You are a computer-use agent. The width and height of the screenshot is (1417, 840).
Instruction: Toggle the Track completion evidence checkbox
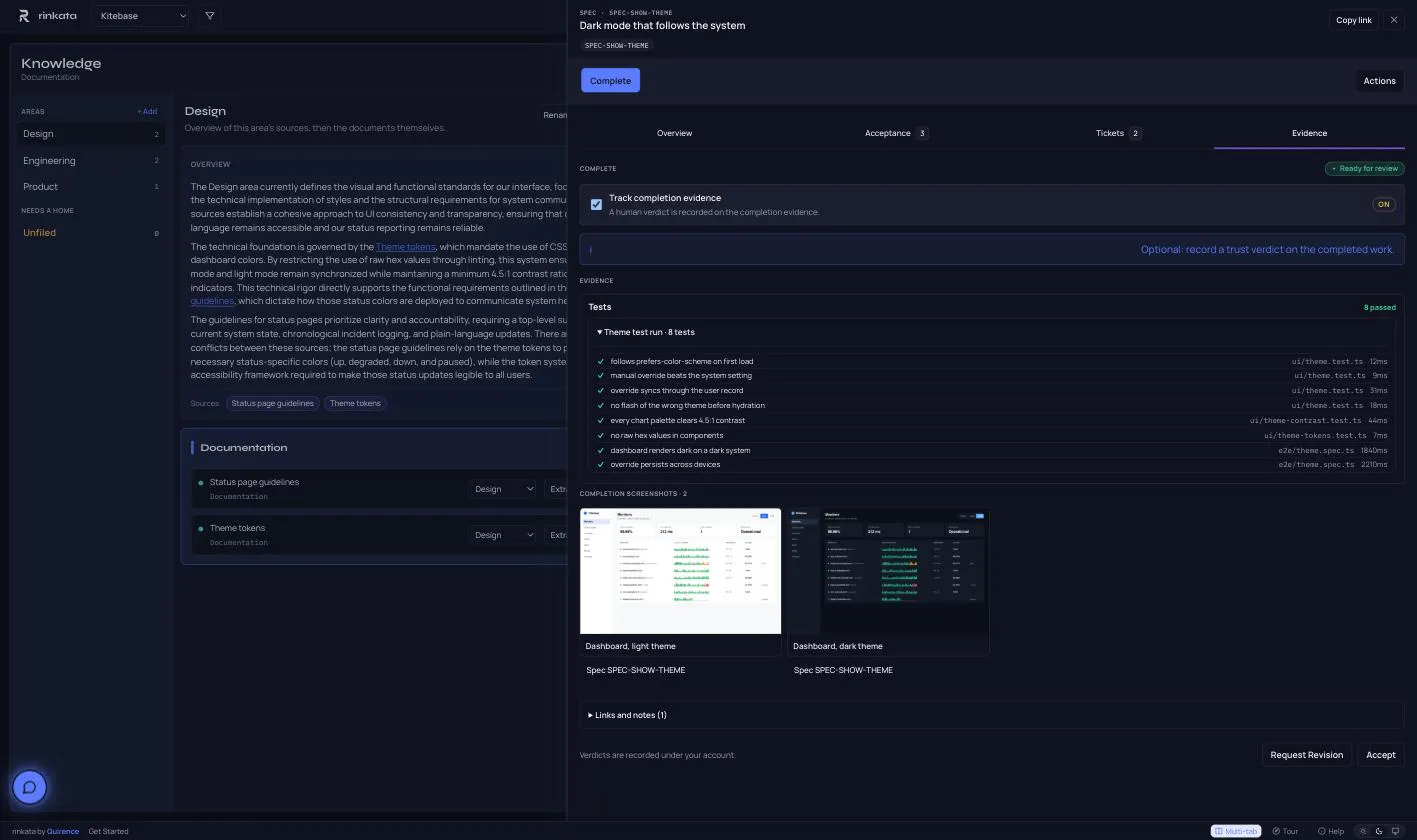tap(596, 204)
